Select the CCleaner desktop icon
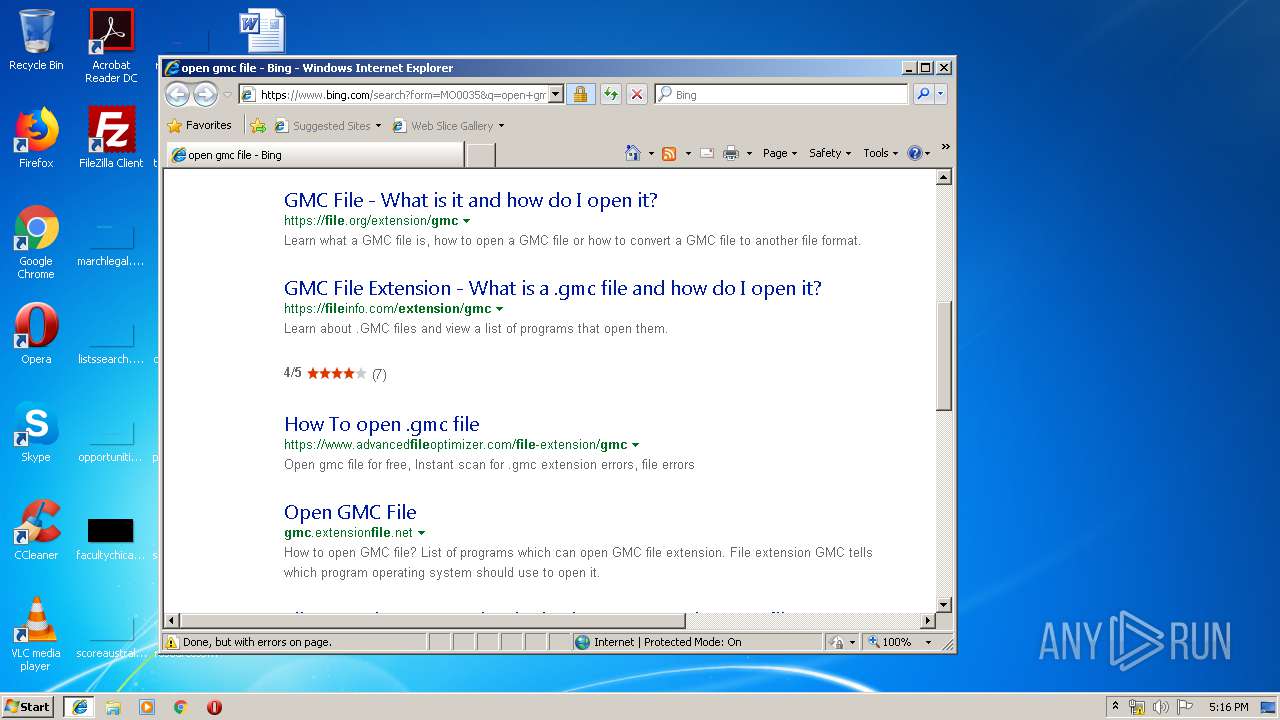 36,530
